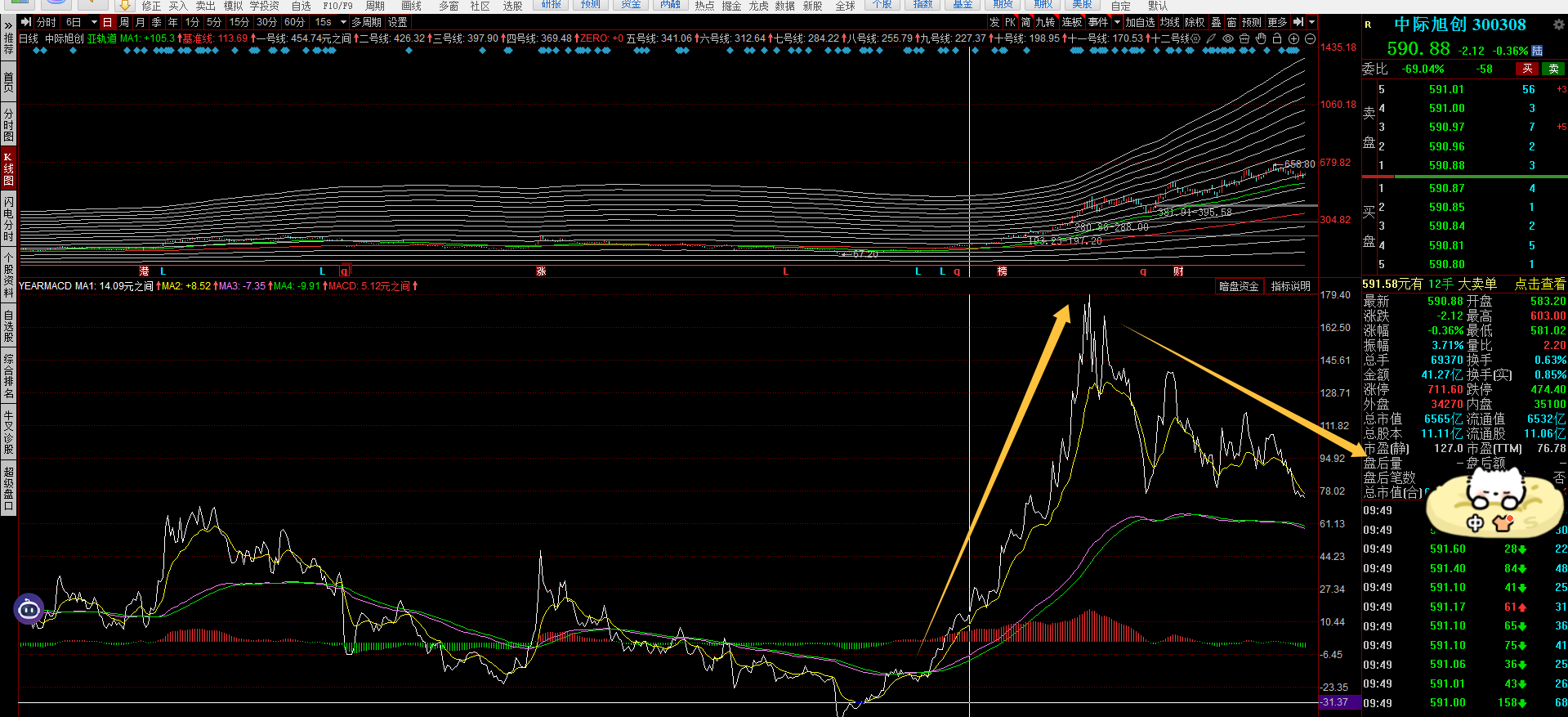Click the green 卖 sell button

[1553, 69]
